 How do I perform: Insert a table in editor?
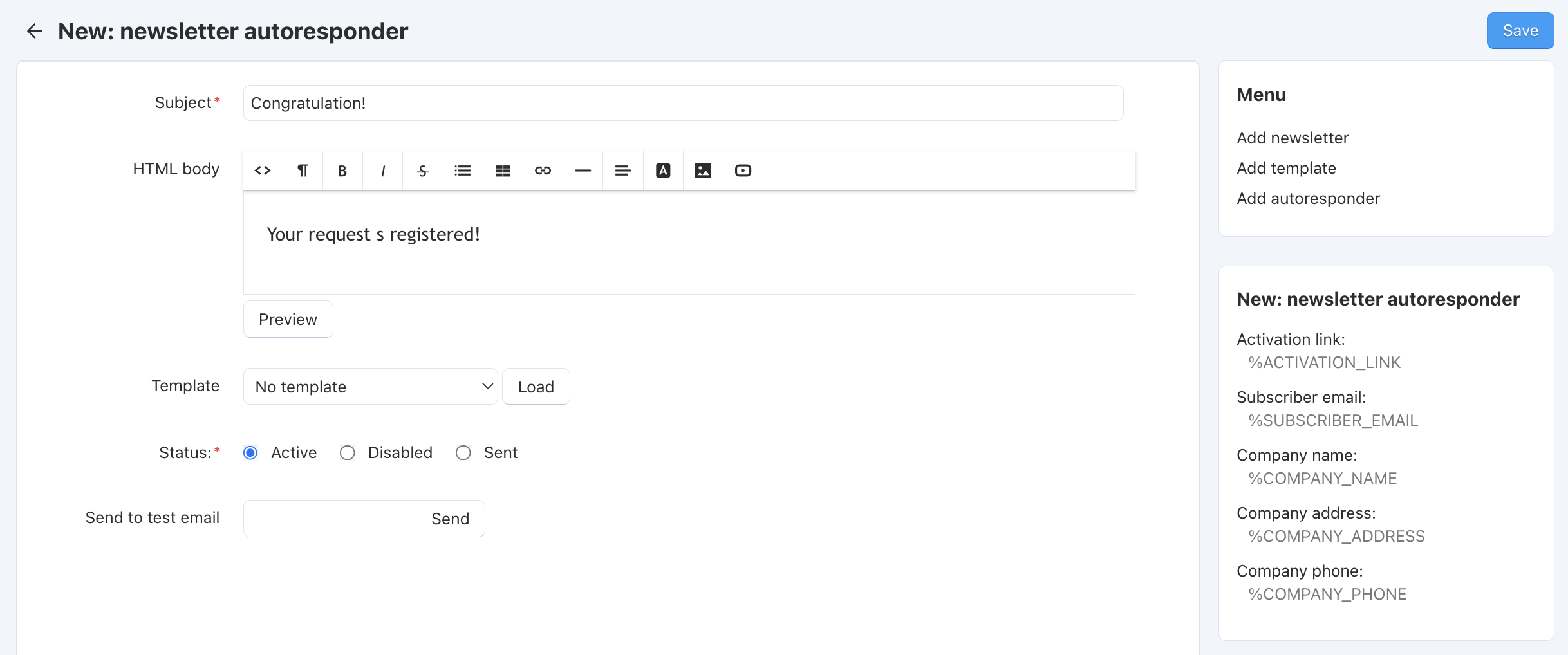pos(503,171)
